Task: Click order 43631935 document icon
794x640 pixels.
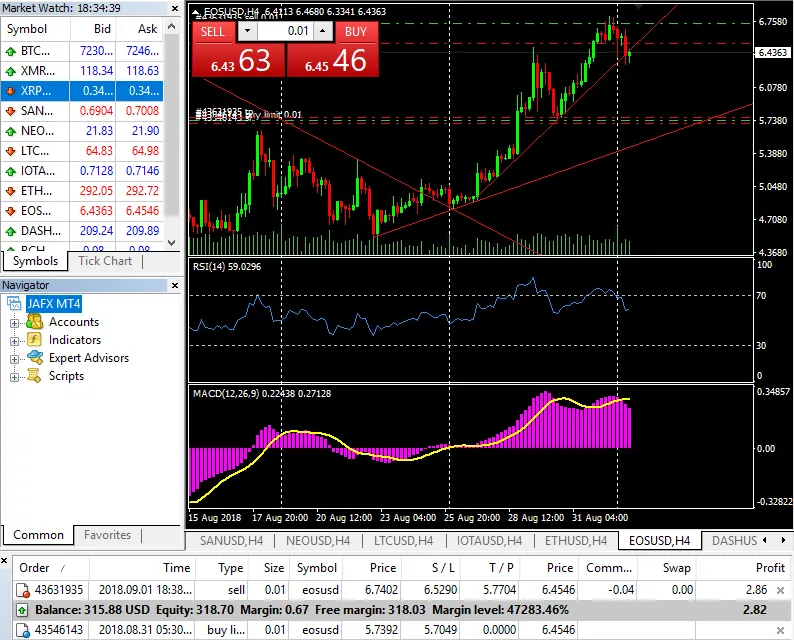Action: pos(23,590)
